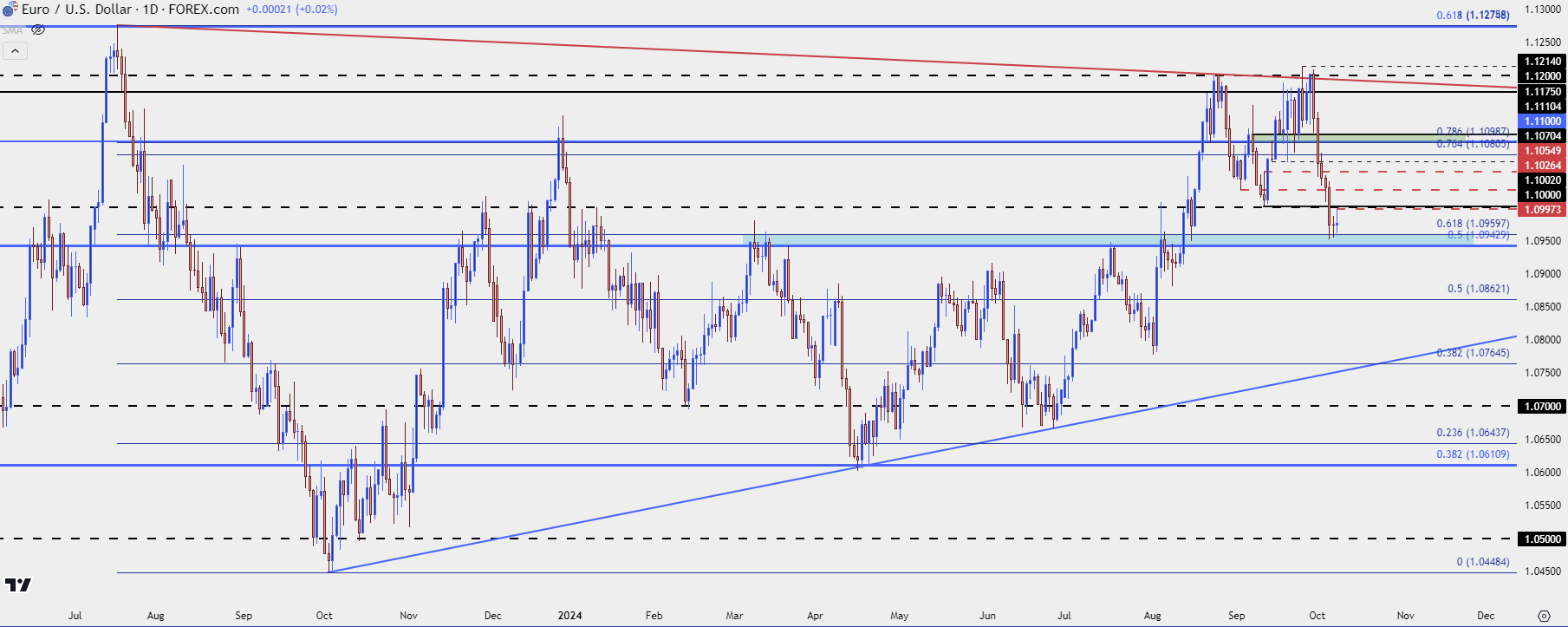Image resolution: width=1568 pixels, height=627 pixels.
Task: Click the 1.11750 price axis label
Action: [1543, 92]
